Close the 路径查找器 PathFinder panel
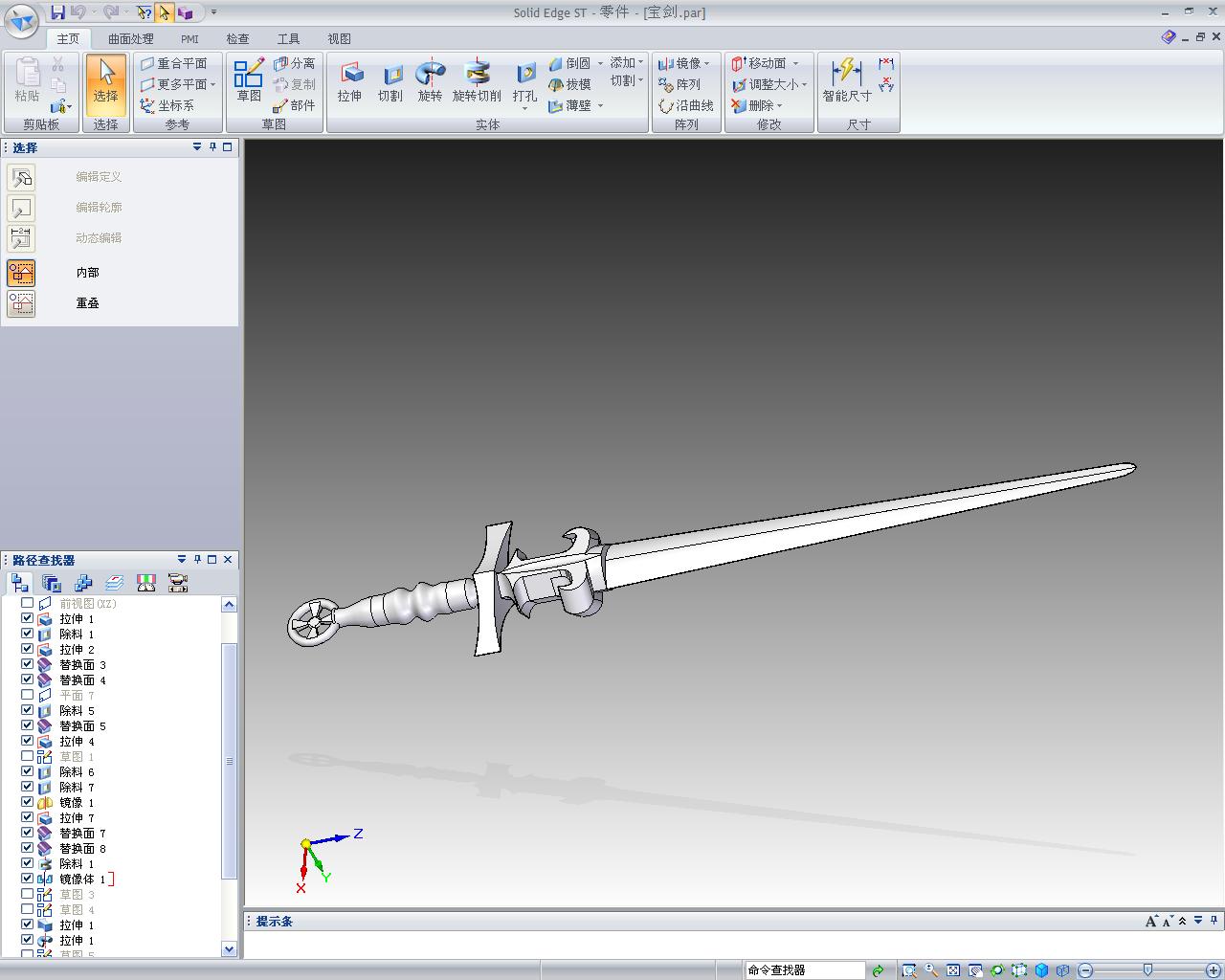This screenshot has height=980, width=1225. [228, 560]
